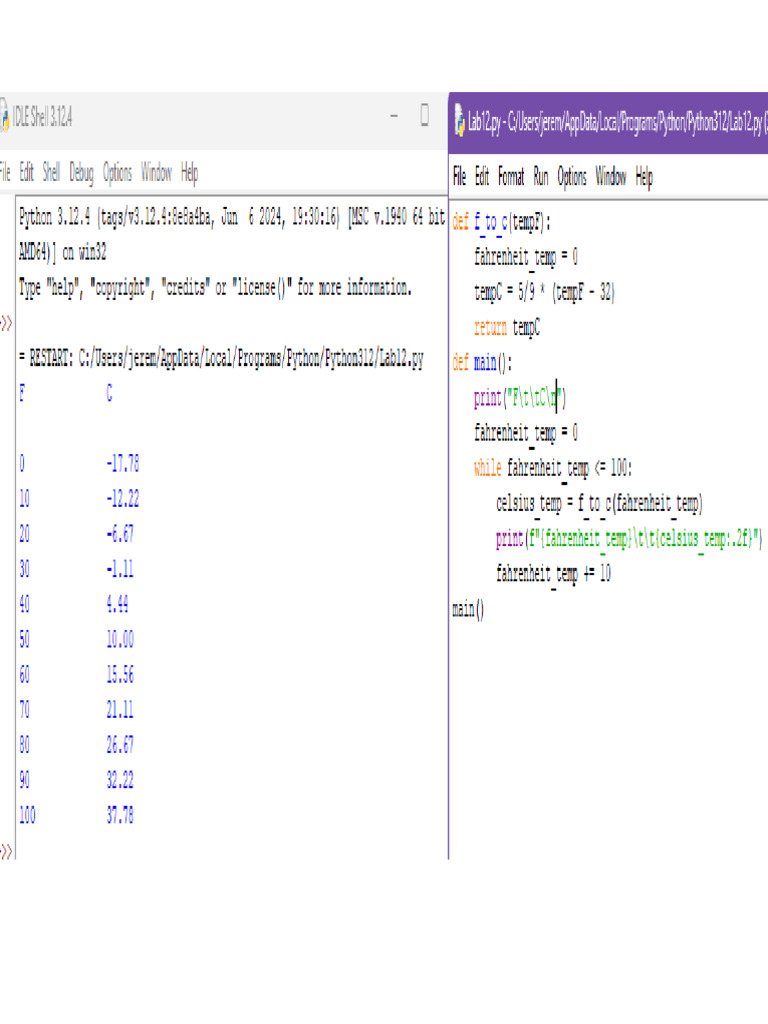Maximize the IDLE Shell window
Image resolution: width=768 pixels, height=1024 pixels.
(x=424, y=117)
